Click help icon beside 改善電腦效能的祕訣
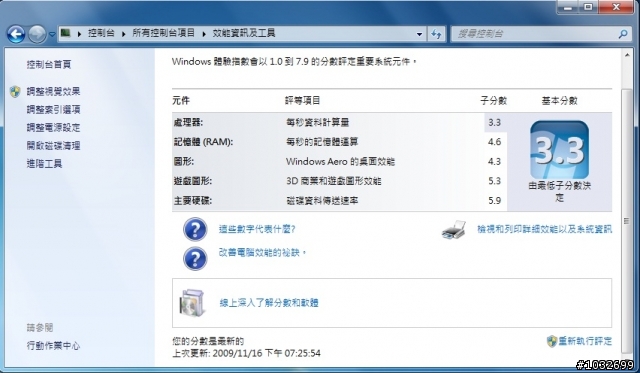640x373 pixels. click(x=195, y=258)
